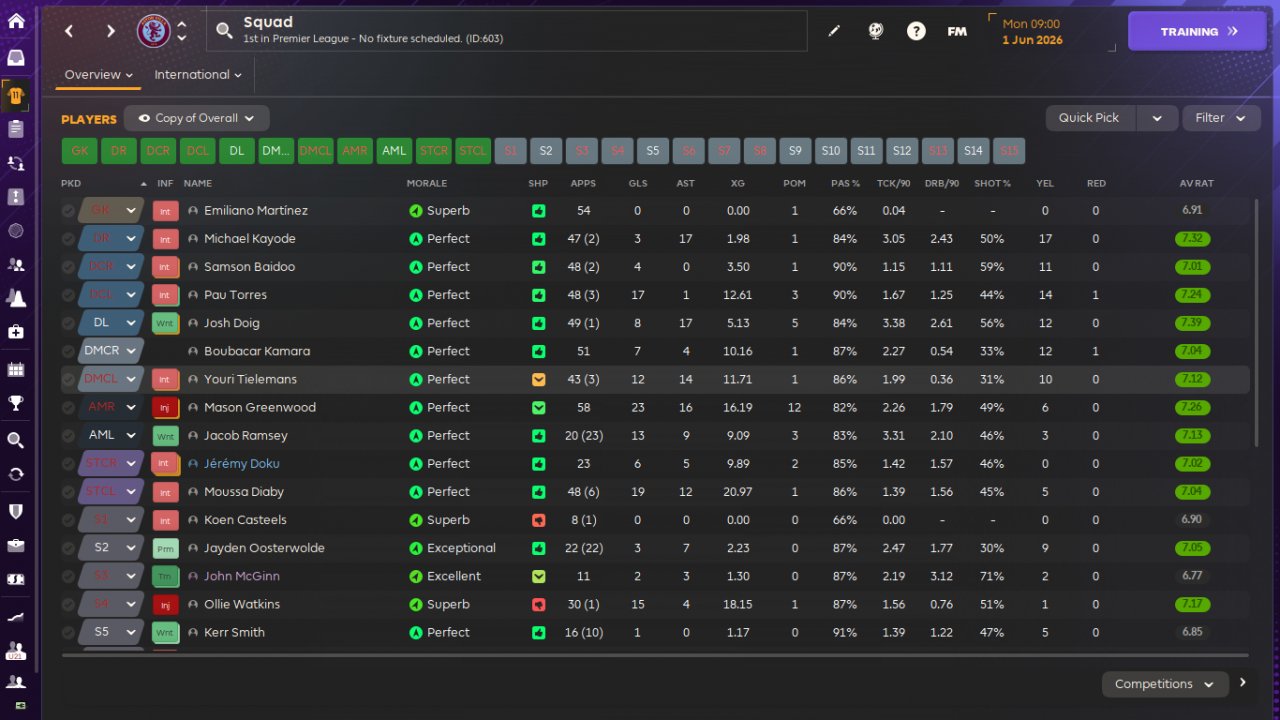Open the Filter dropdown
The height and width of the screenshot is (720, 1280).
(1220, 118)
